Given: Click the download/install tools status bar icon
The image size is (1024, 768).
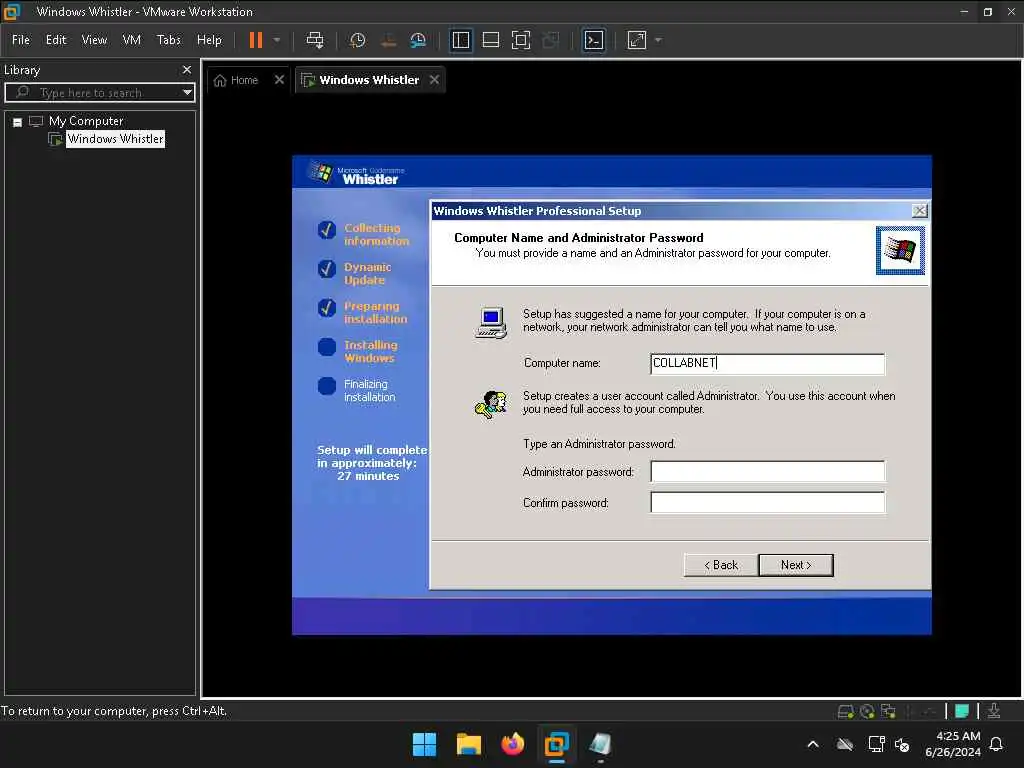Looking at the screenshot, I should click(993, 711).
